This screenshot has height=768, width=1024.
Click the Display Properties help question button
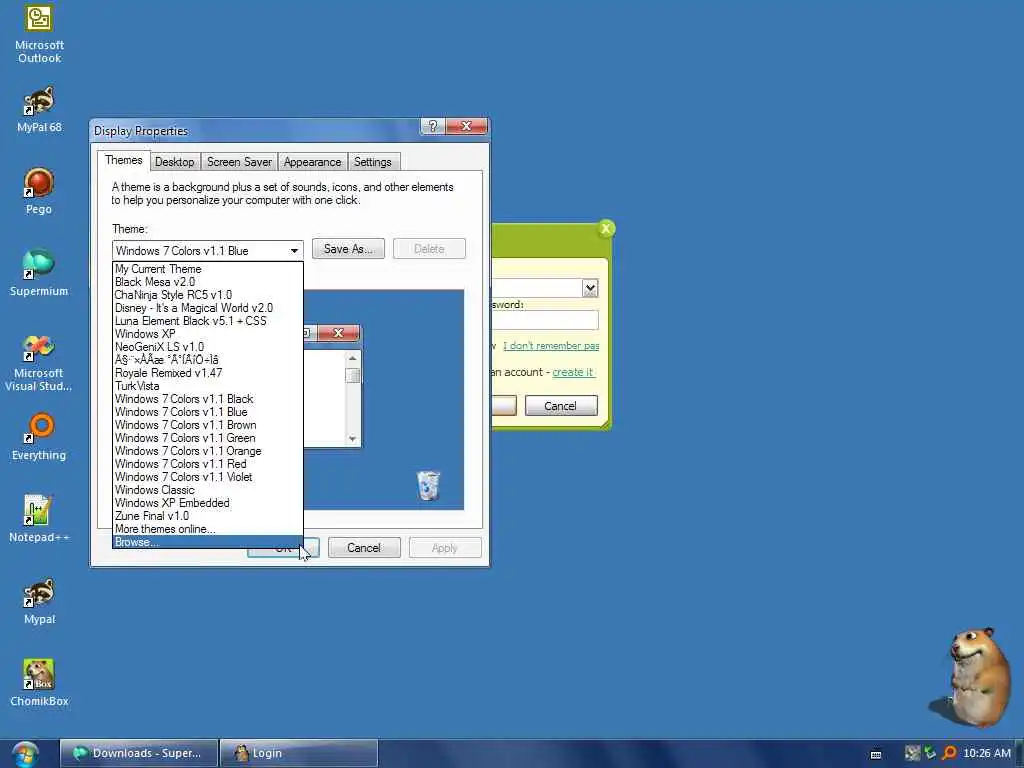coord(433,126)
